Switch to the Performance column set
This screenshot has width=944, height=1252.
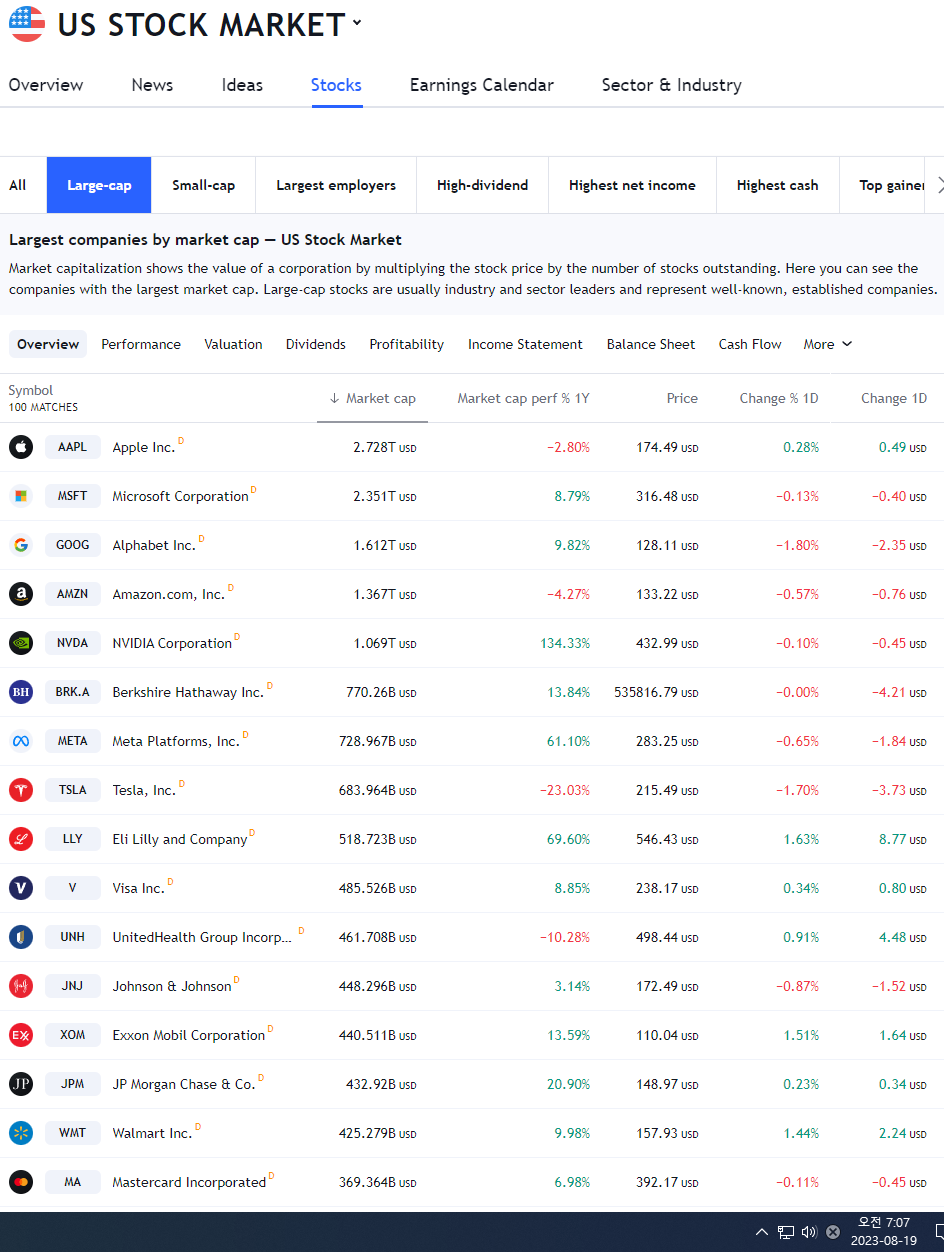[x=141, y=344]
